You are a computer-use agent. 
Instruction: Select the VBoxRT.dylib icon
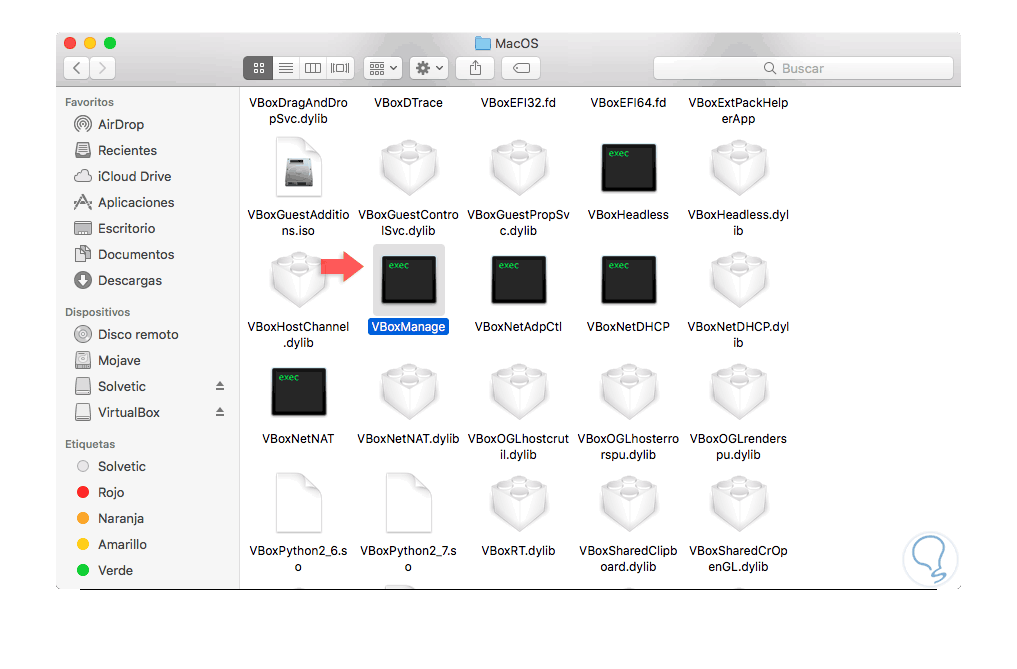pyautogui.click(x=518, y=504)
